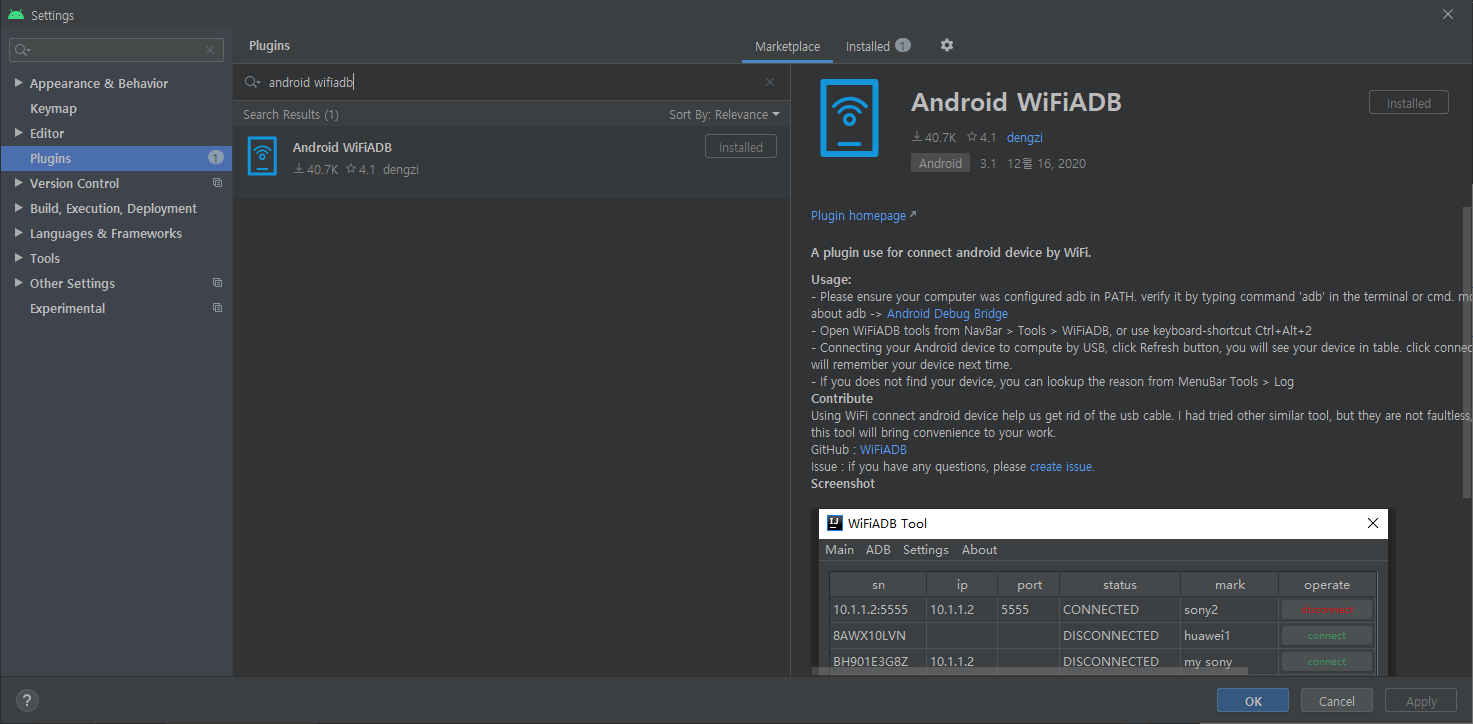Close the WiFiADB Tool screenshot window
This screenshot has height=724, width=1473.
1373,523
